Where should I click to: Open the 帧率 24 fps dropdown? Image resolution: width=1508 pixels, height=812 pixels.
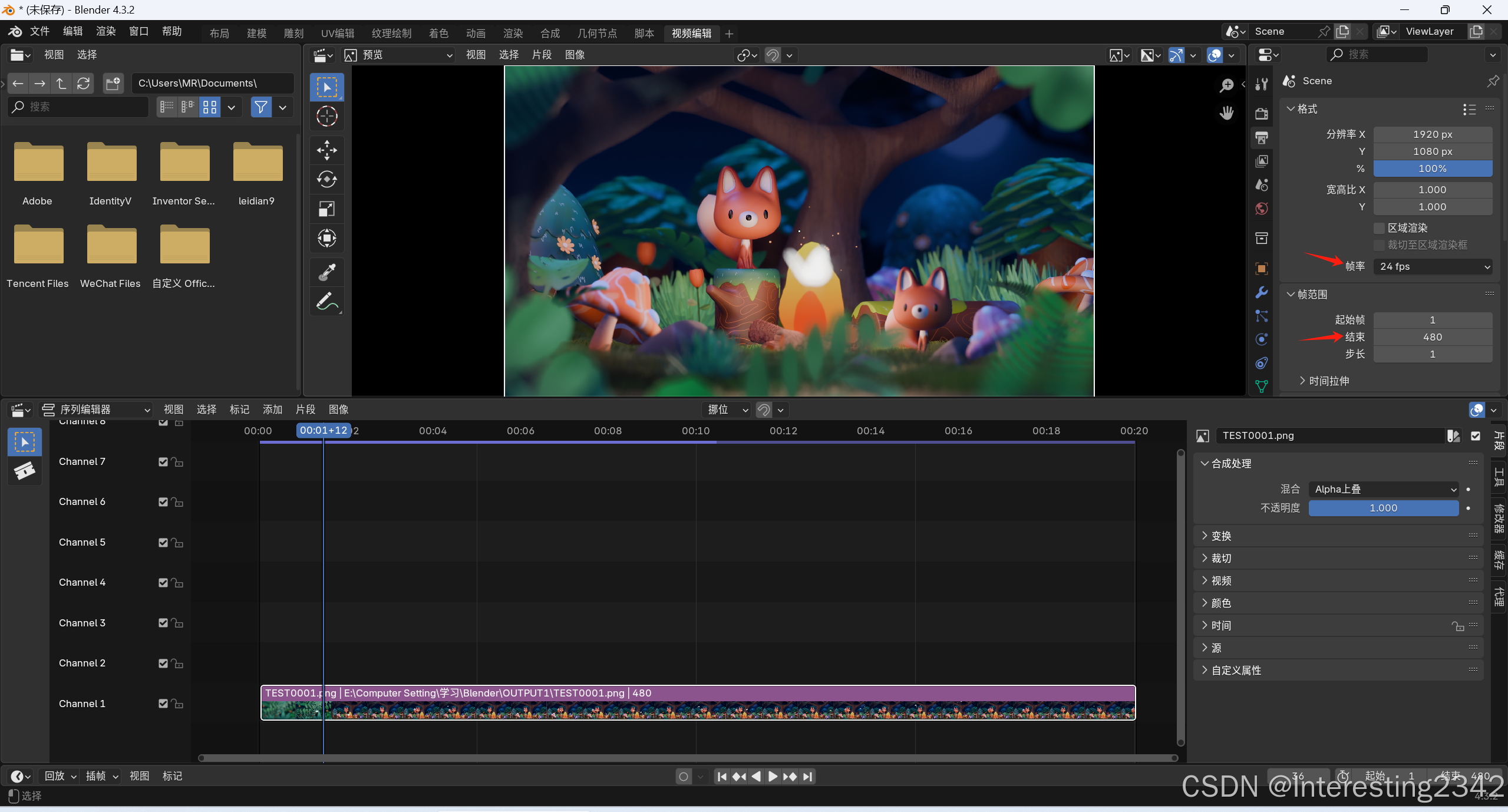pos(1433,266)
